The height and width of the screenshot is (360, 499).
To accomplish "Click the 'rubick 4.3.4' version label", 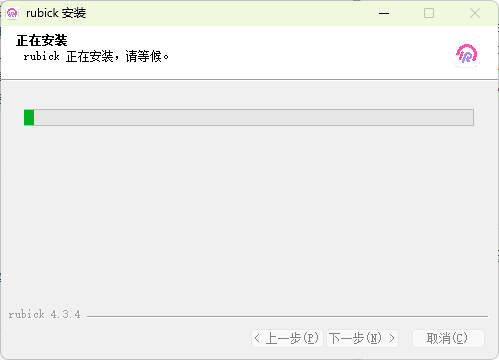I will (44, 314).
